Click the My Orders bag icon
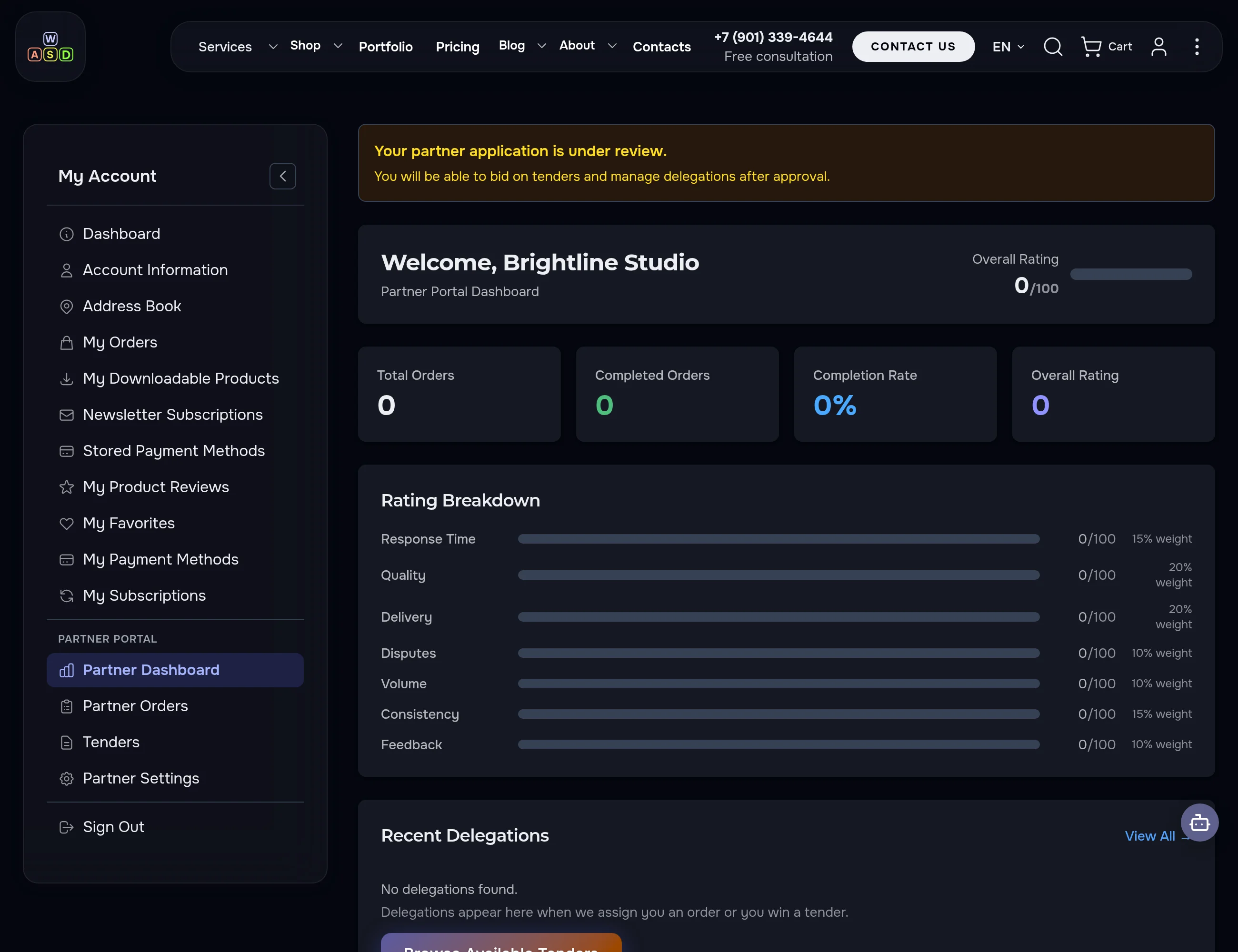This screenshot has height=952, width=1238. (x=66, y=343)
